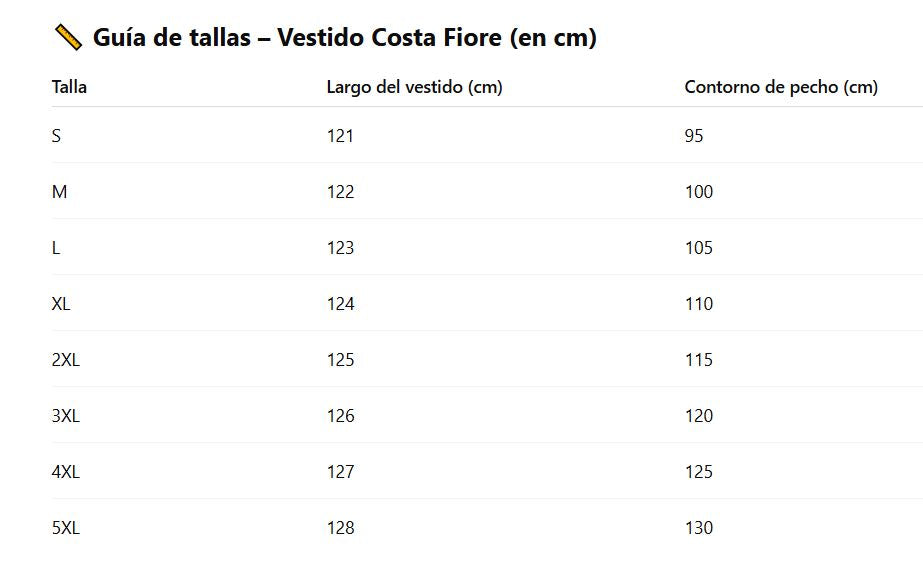The width and height of the screenshot is (923, 574).
Task: Select chest measurement value 105
Action: tap(698, 248)
